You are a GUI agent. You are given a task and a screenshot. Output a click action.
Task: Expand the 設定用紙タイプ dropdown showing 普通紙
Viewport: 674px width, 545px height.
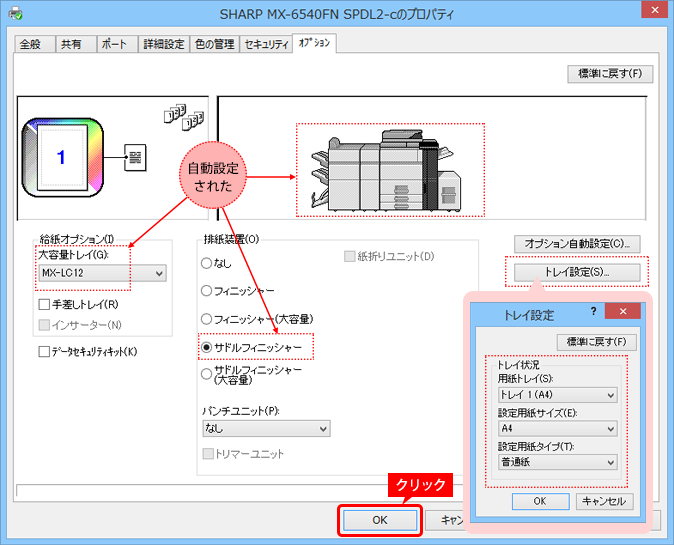[x=557, y=462]
